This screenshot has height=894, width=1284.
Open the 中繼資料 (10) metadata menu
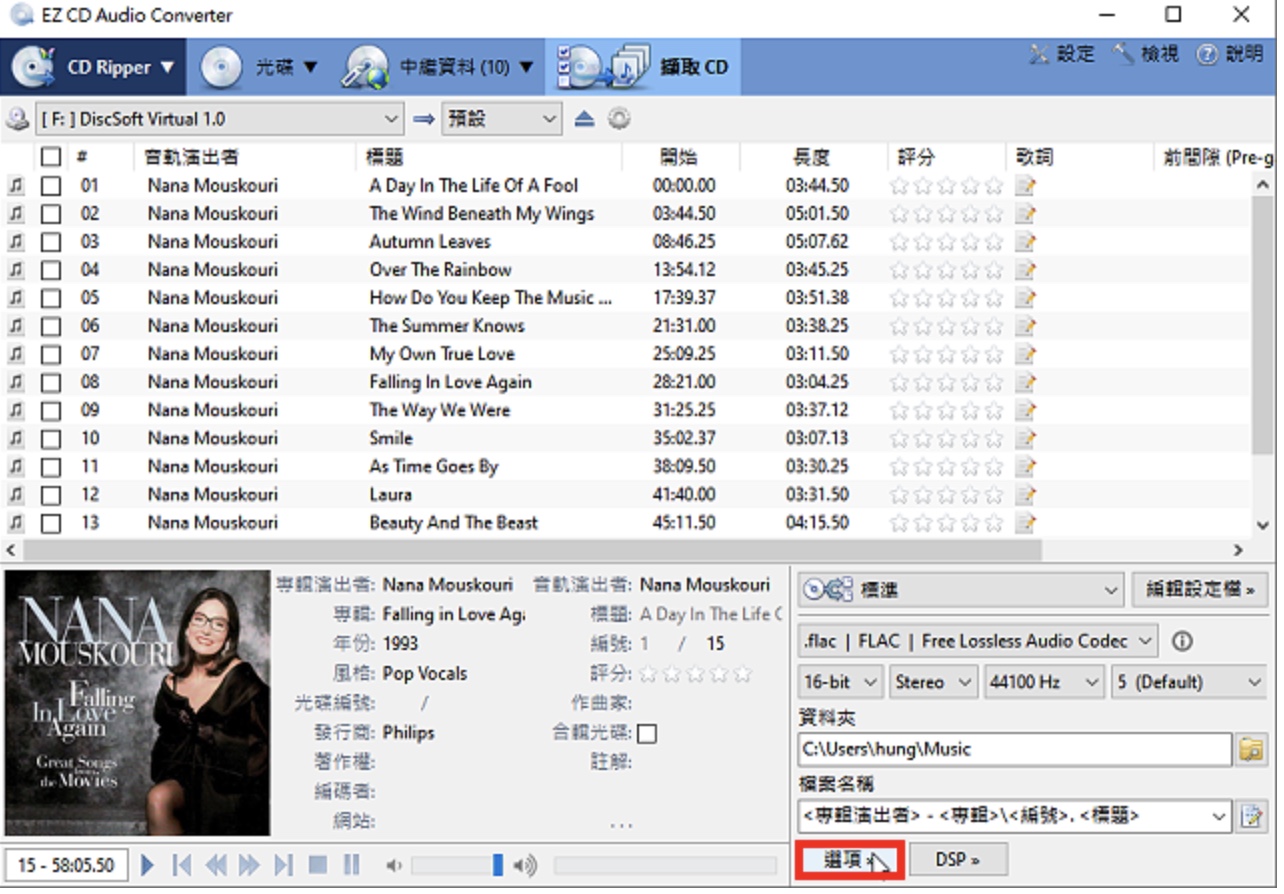pos(437,68)
